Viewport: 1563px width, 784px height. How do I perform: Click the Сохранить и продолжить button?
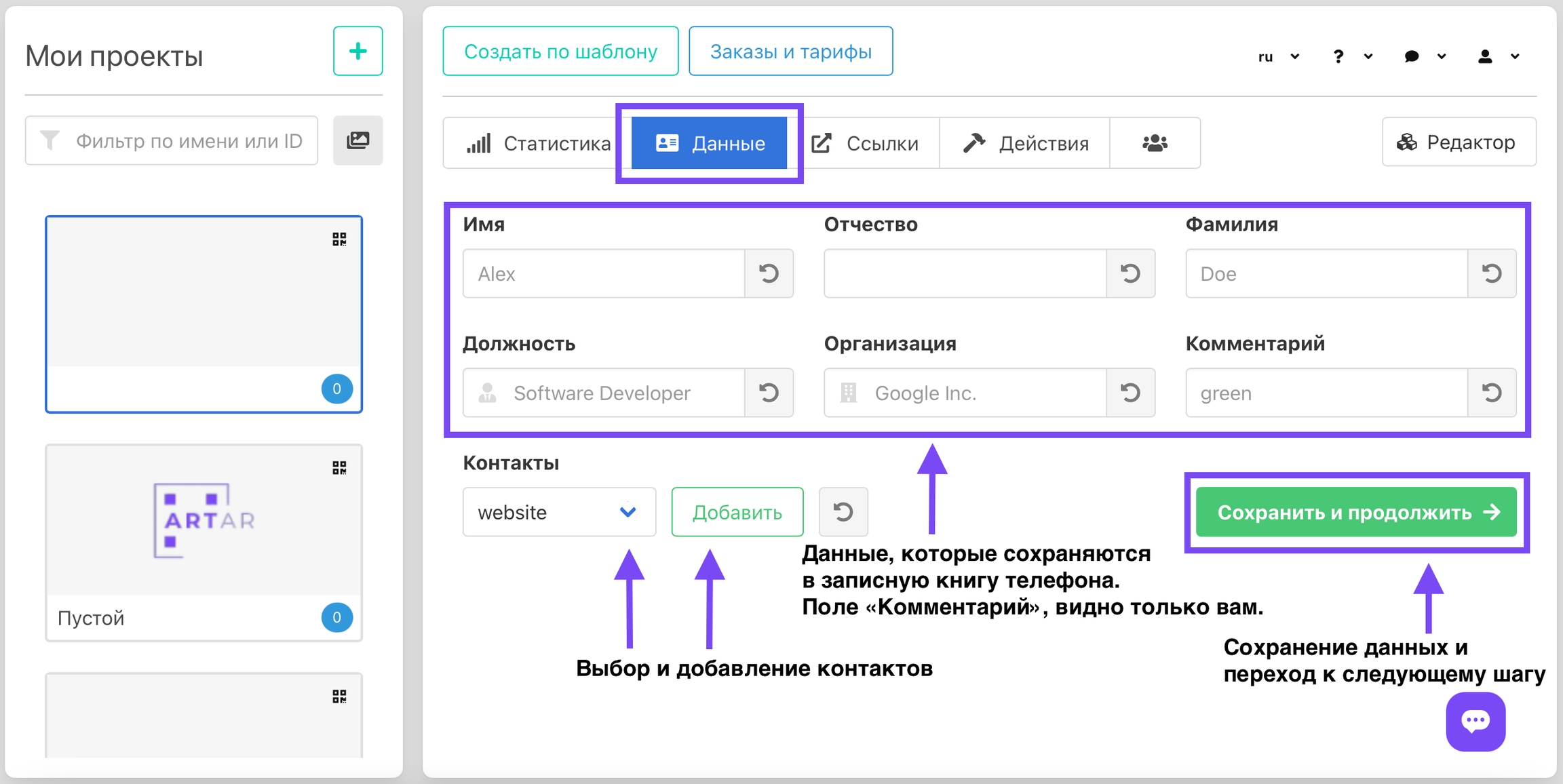point(1355,512)
